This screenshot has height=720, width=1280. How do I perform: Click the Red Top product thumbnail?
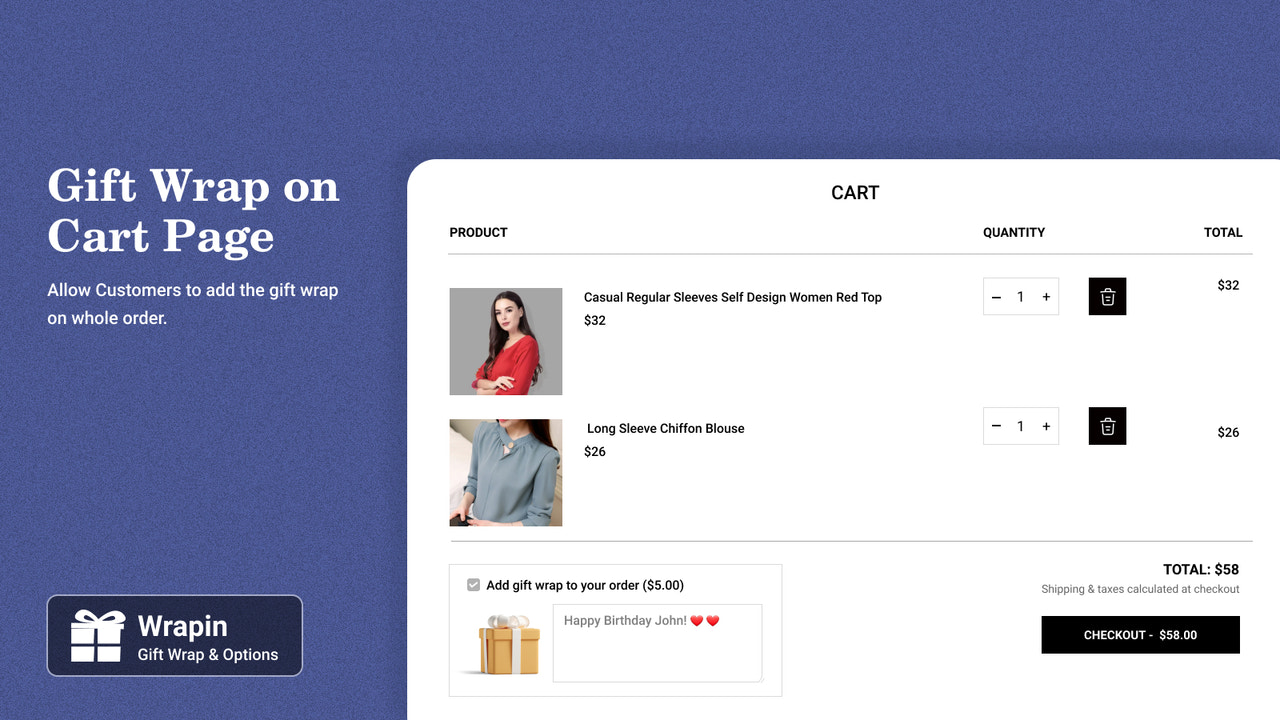pyautogui.click(x=505, y=341)
